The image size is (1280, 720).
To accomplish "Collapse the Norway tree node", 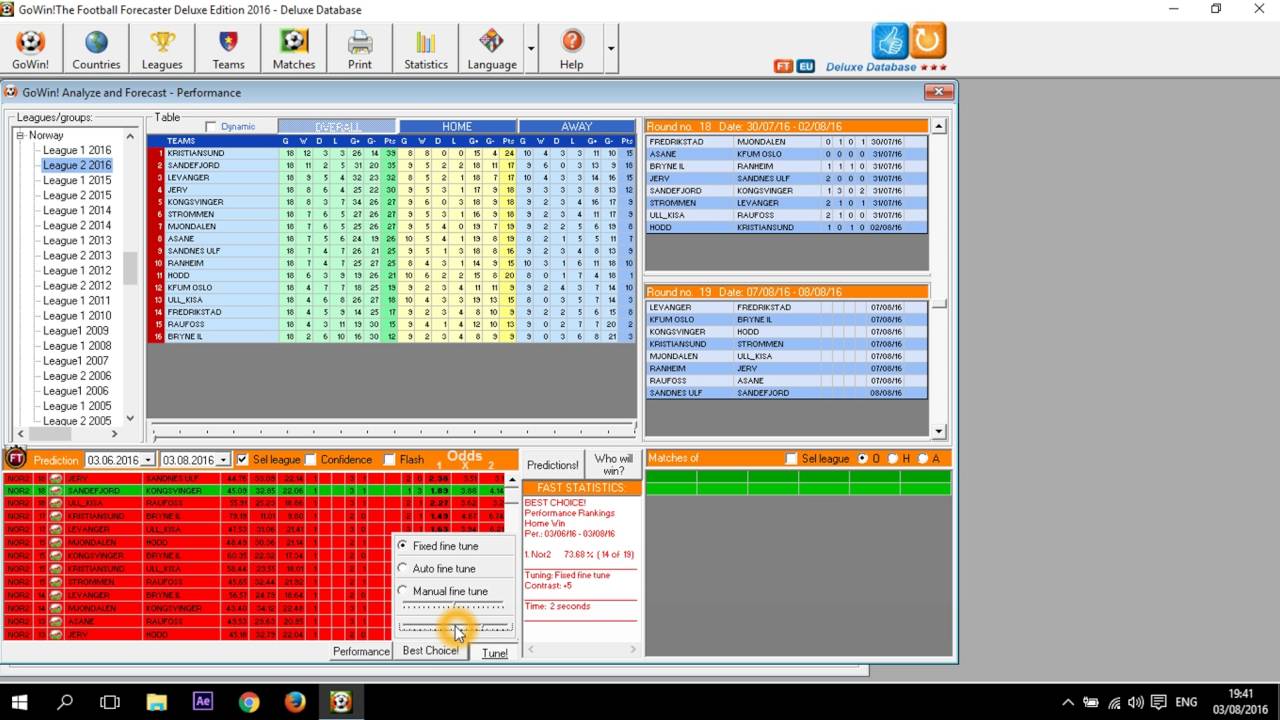I will click(20, 135).
